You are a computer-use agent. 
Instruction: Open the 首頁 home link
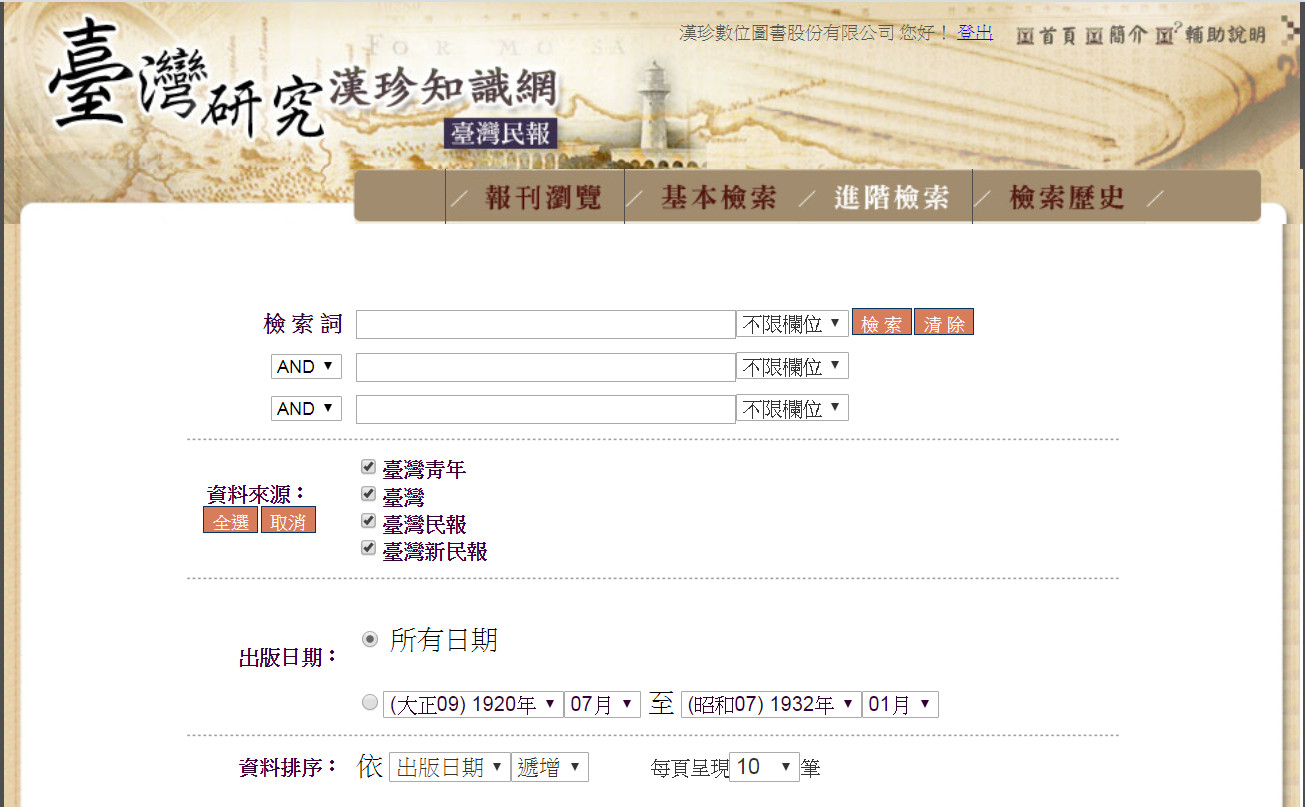(1047, 35)
